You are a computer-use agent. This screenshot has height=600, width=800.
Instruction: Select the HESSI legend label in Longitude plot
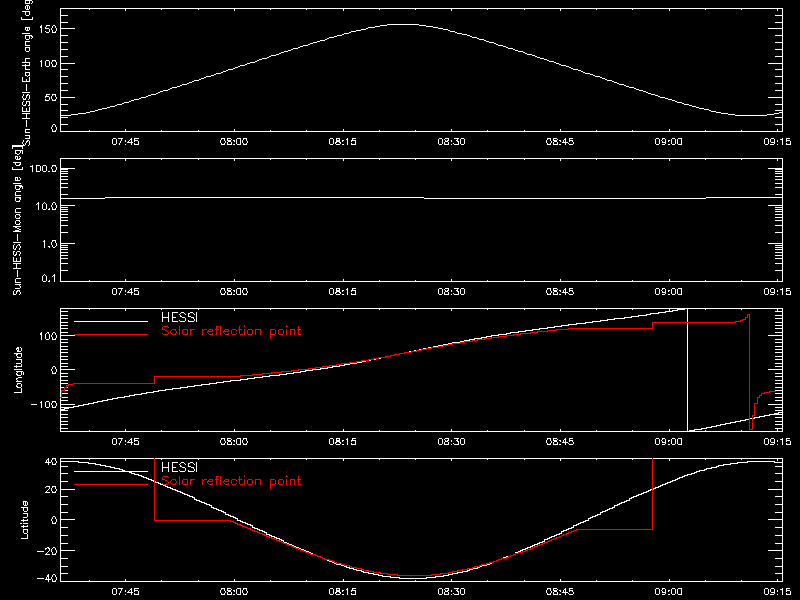point(179,318)
